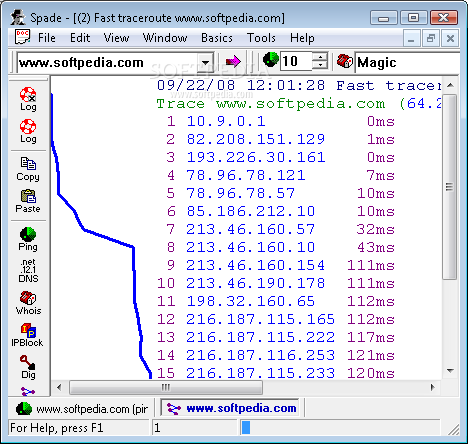Open the DNS lookup tool
This screenshot has width=468, height=444.
[x=28, y=271]
